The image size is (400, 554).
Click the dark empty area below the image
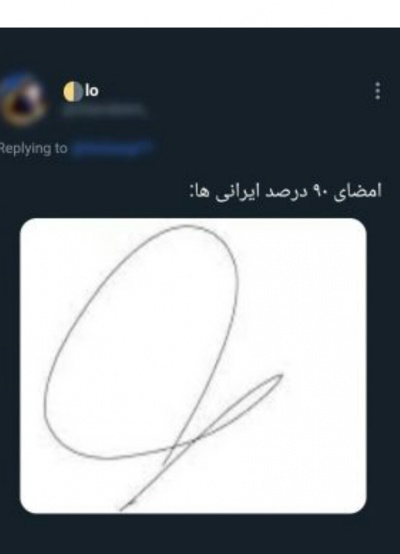200,534
